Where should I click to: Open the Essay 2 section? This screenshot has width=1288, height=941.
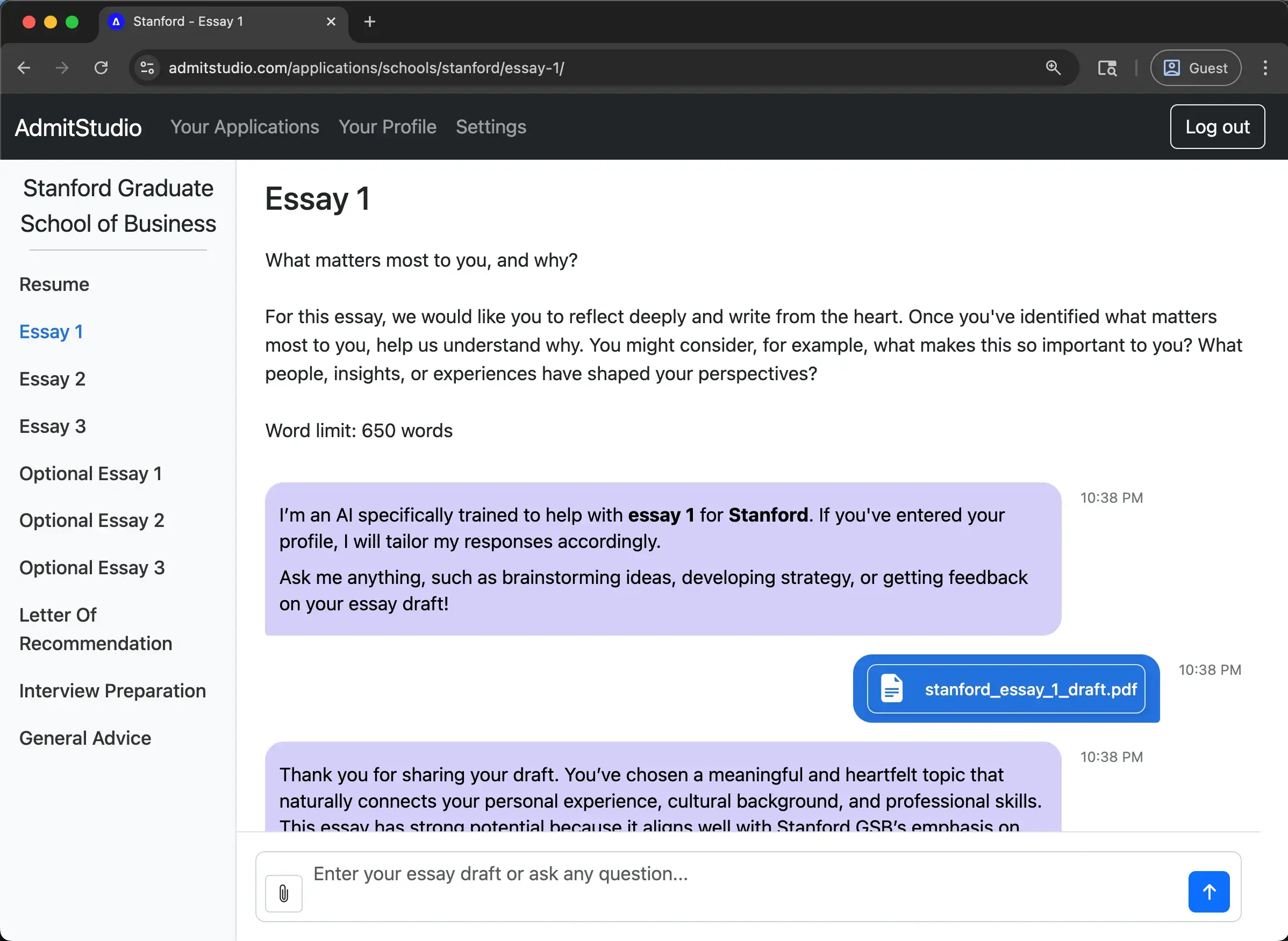(52, 378)
